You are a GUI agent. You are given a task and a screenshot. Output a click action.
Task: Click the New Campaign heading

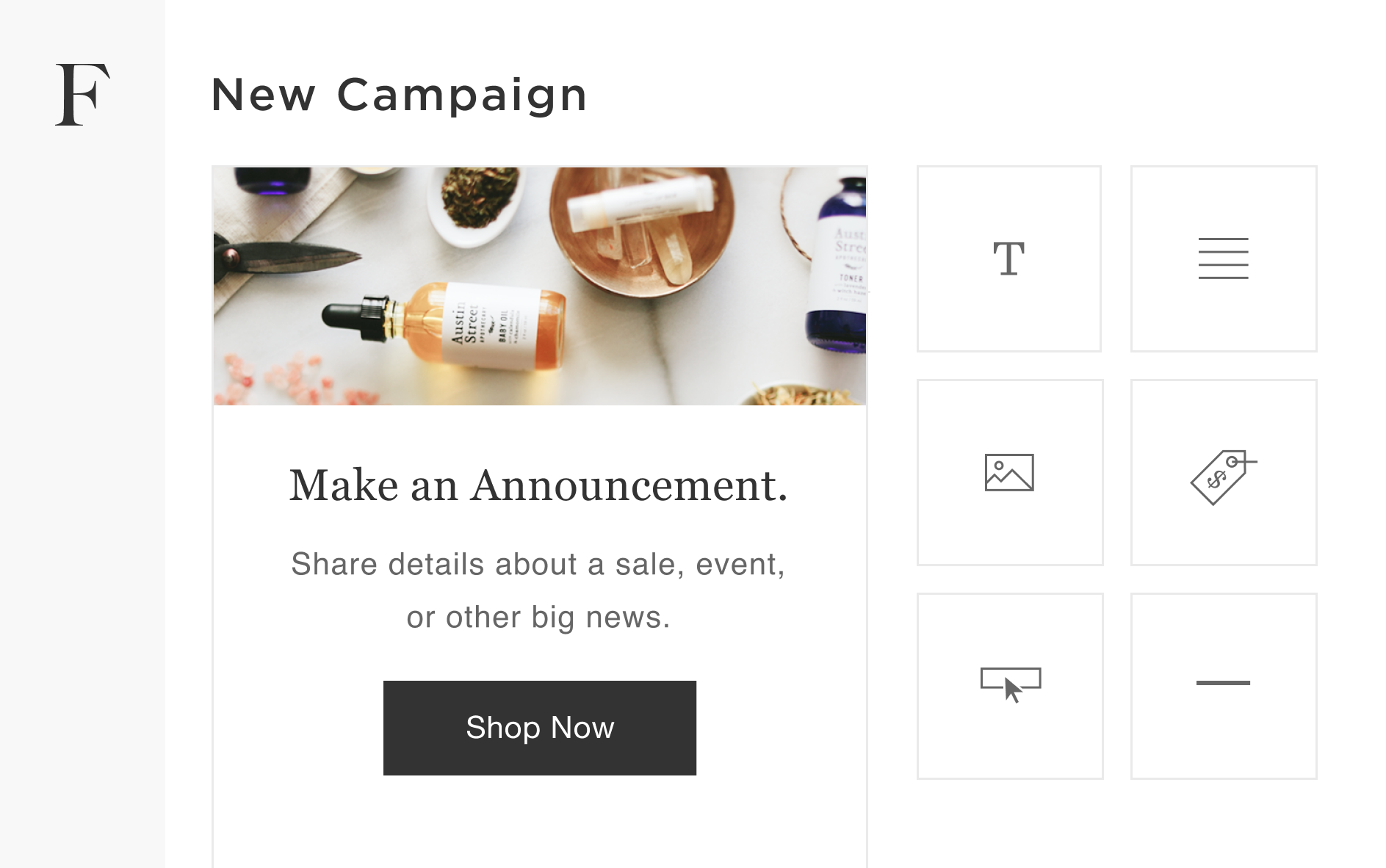tap(398, 94)
